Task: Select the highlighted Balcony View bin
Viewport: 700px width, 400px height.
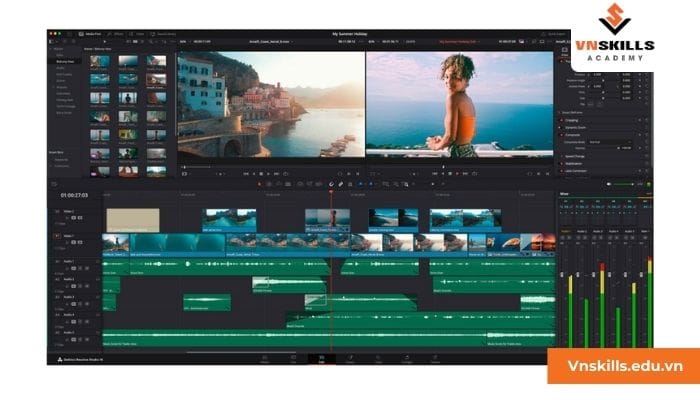Action: 65,62
